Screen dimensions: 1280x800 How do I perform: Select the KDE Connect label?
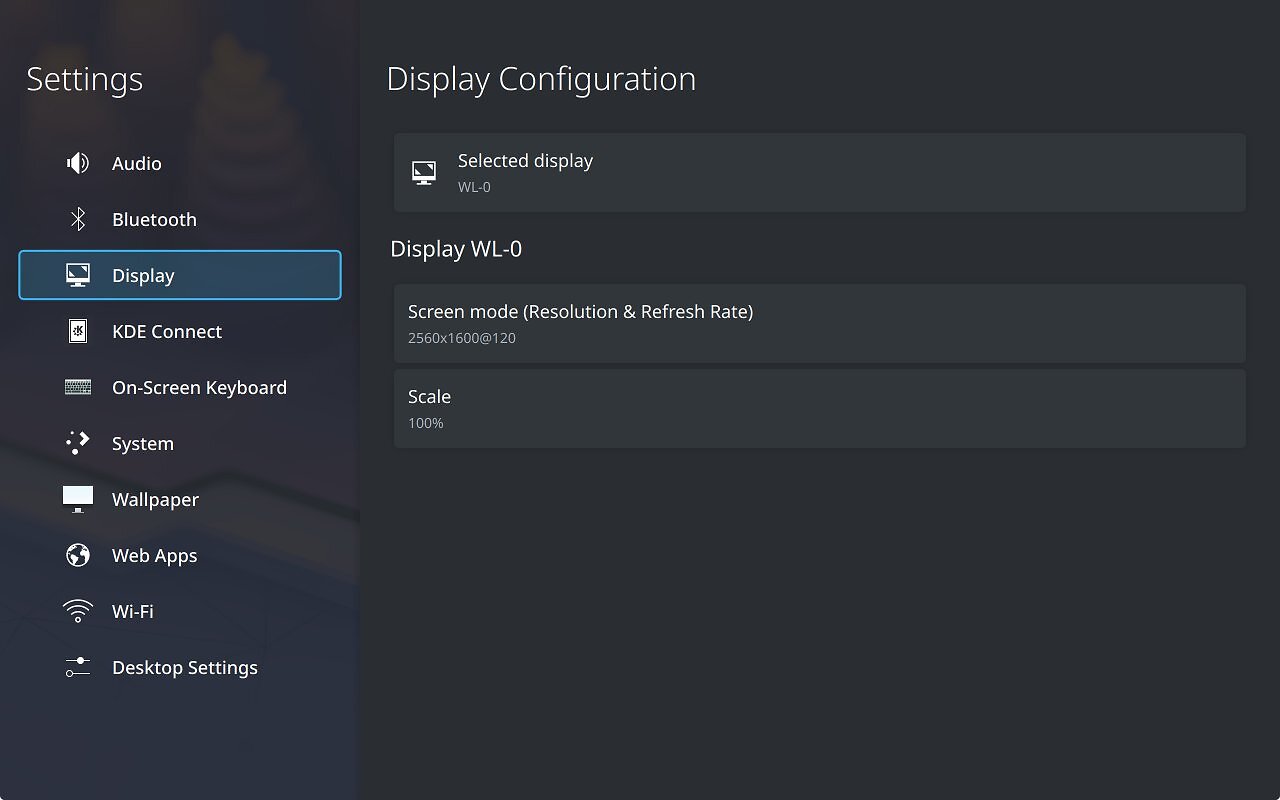pos(167,331)
